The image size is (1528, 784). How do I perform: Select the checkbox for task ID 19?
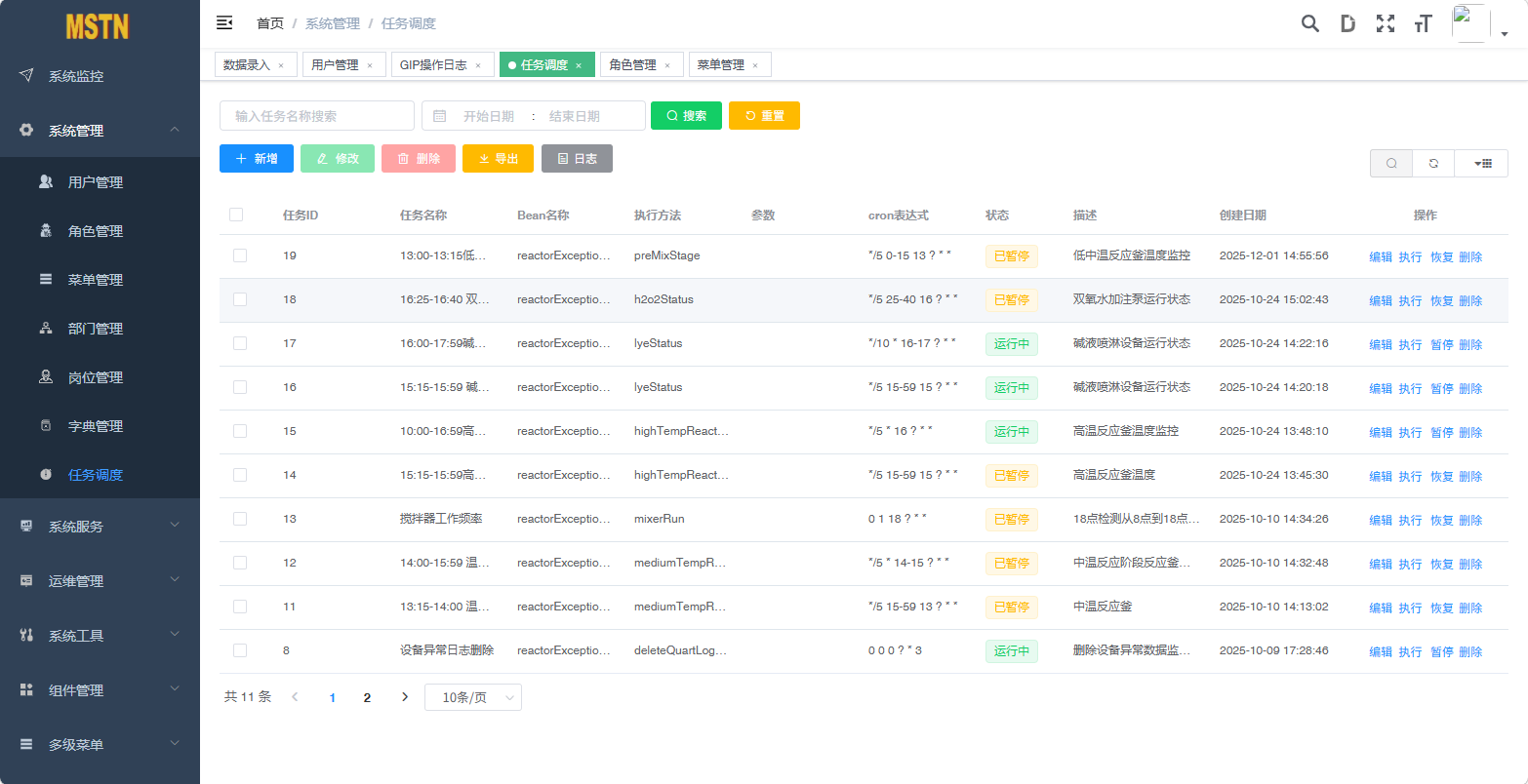[x=240, y=255]
